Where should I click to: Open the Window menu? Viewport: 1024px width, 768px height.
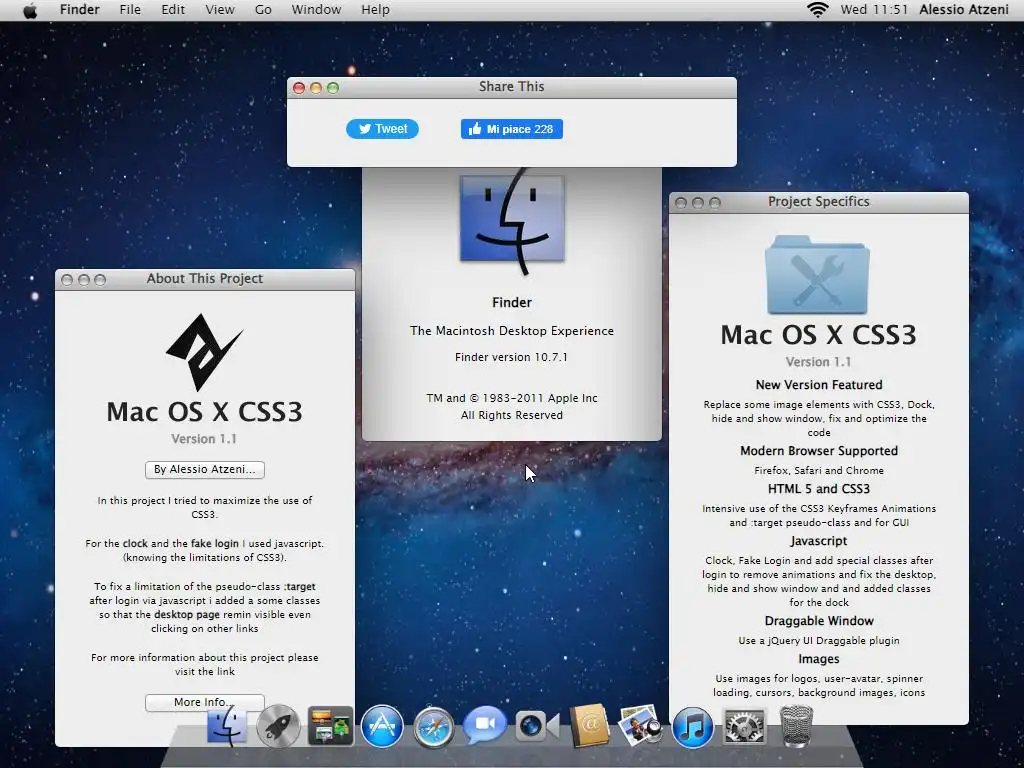pos(316,10)
